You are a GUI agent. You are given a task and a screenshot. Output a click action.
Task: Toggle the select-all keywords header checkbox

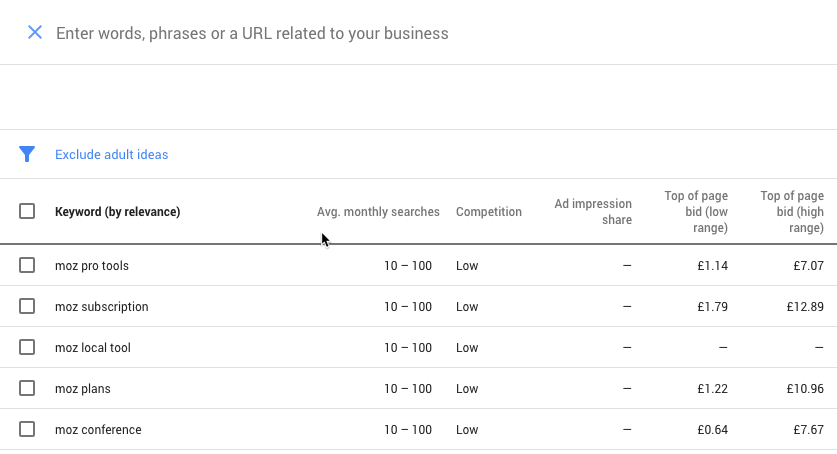click(x=27, y=211)
